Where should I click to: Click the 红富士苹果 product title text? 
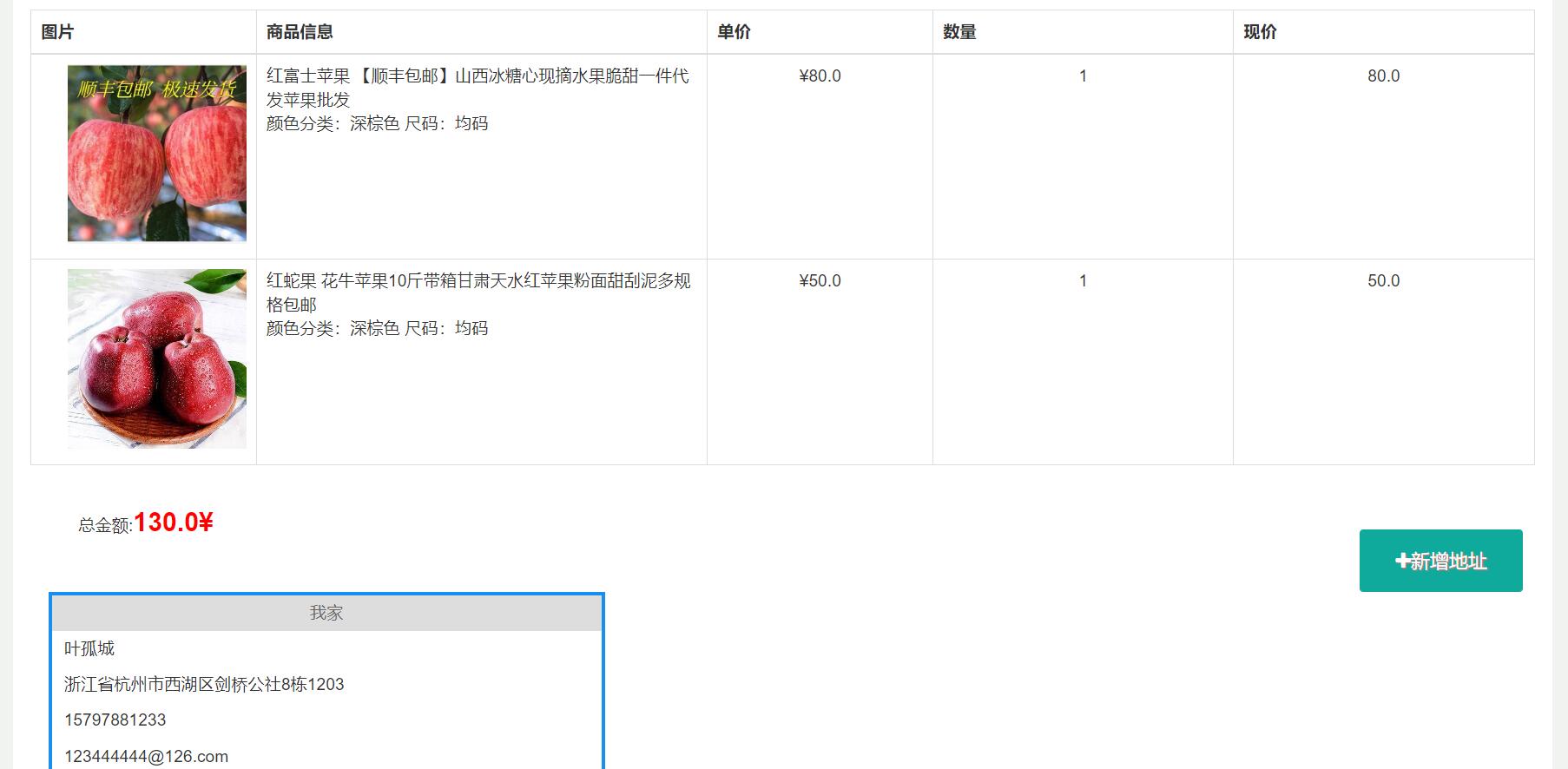[x=478, y=88]
